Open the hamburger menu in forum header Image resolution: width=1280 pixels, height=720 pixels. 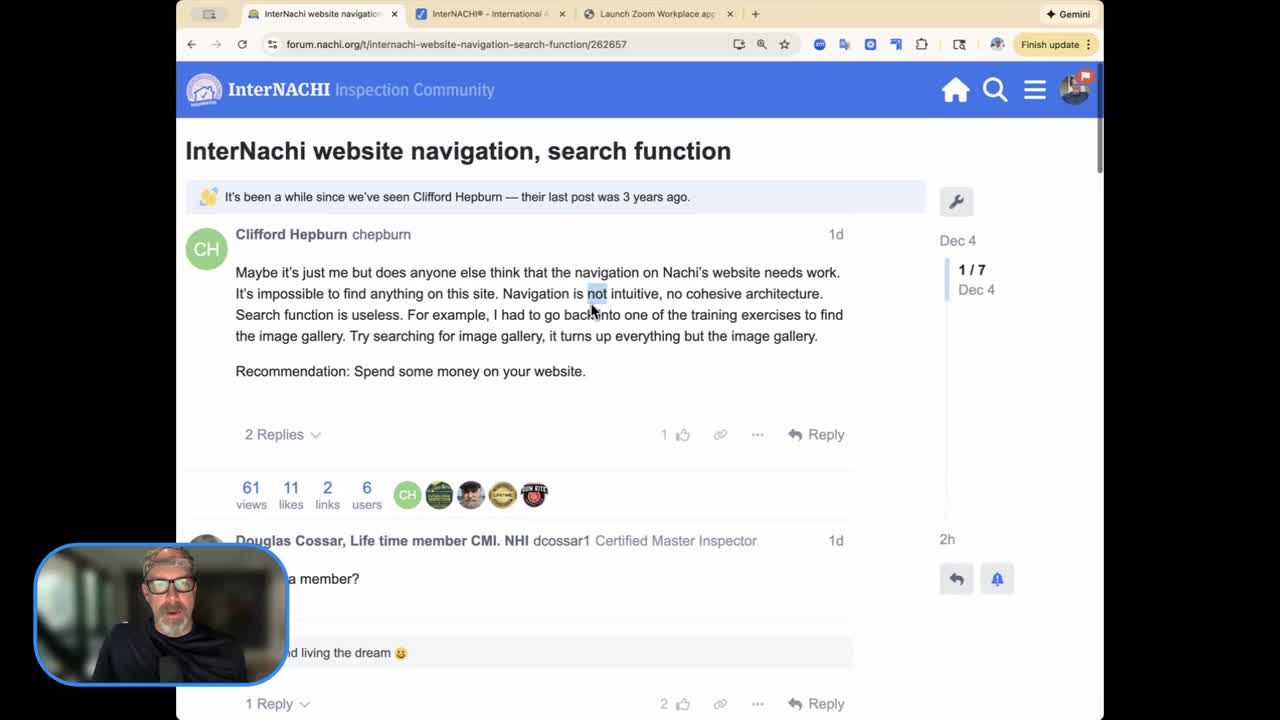pos(1035,90)
